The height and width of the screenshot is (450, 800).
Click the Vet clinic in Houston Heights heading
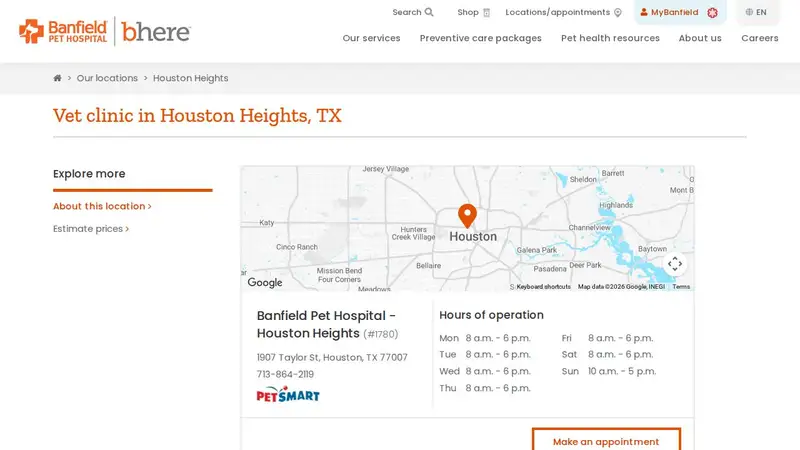(197, 115)
